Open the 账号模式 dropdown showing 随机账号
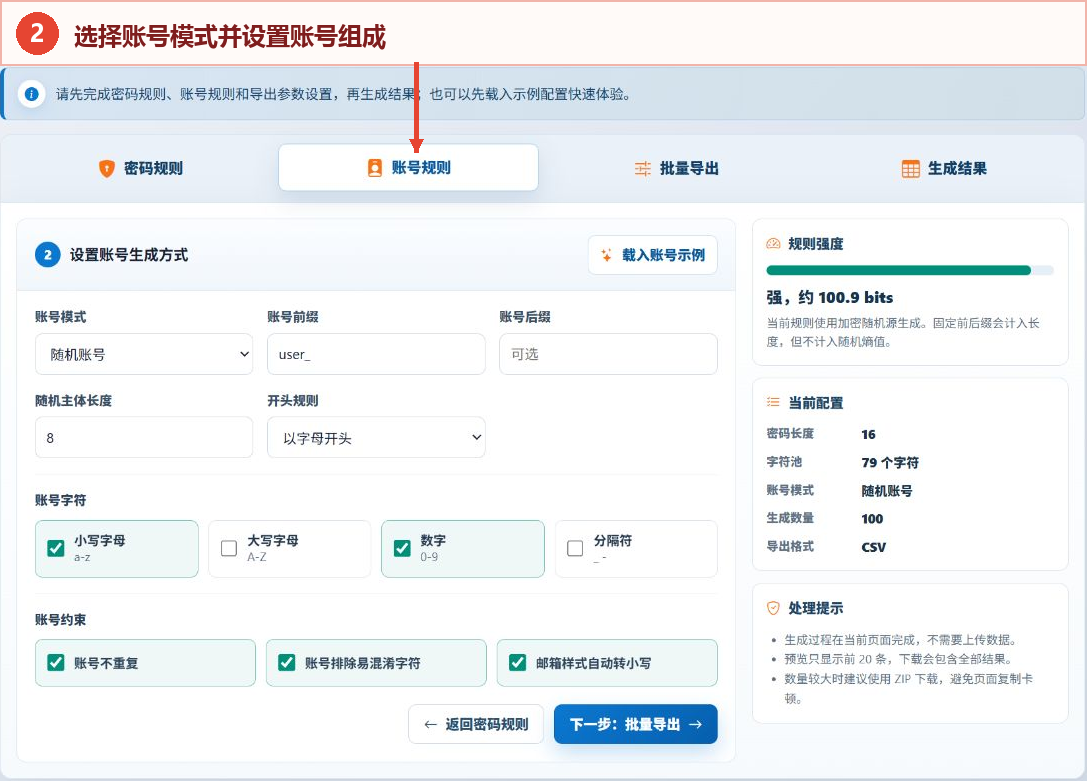This screenshot has height=781, width=1087. pos(144,354)
